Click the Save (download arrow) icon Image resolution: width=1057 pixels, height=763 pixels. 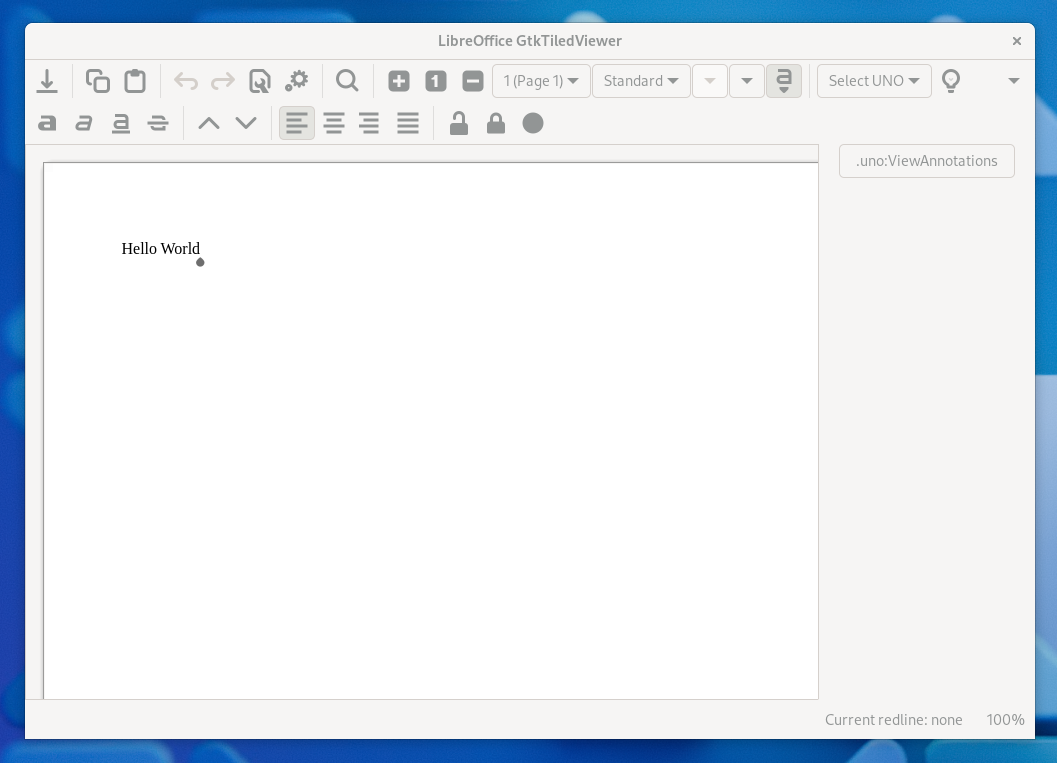(x=47, y=81)
